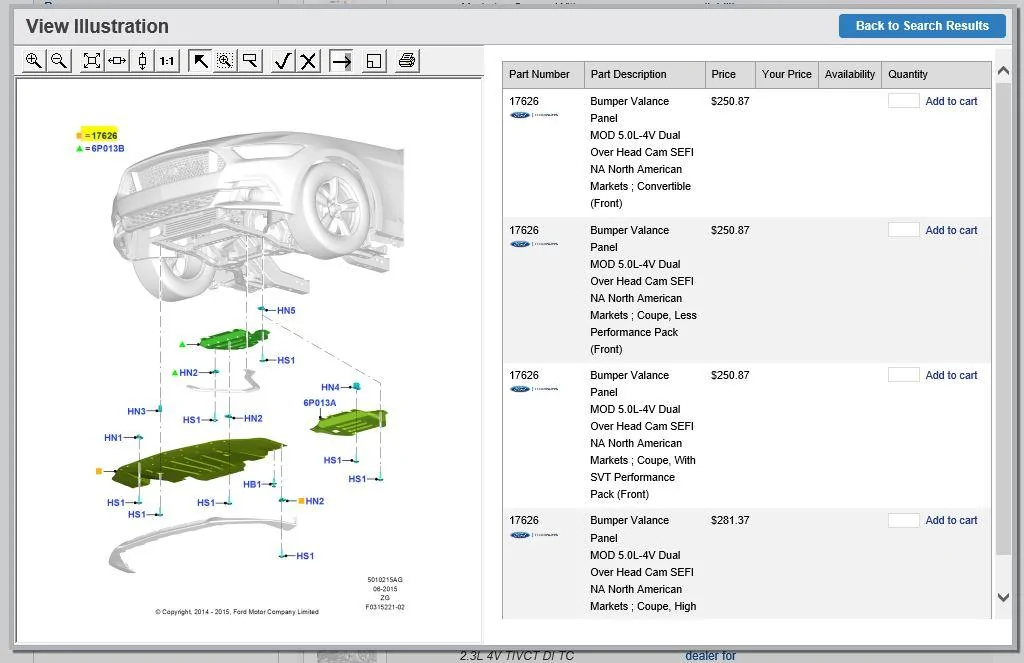Screen dimensions: 1024x663
Task: Select the arrow pointer tool
Action: [200, 61]
